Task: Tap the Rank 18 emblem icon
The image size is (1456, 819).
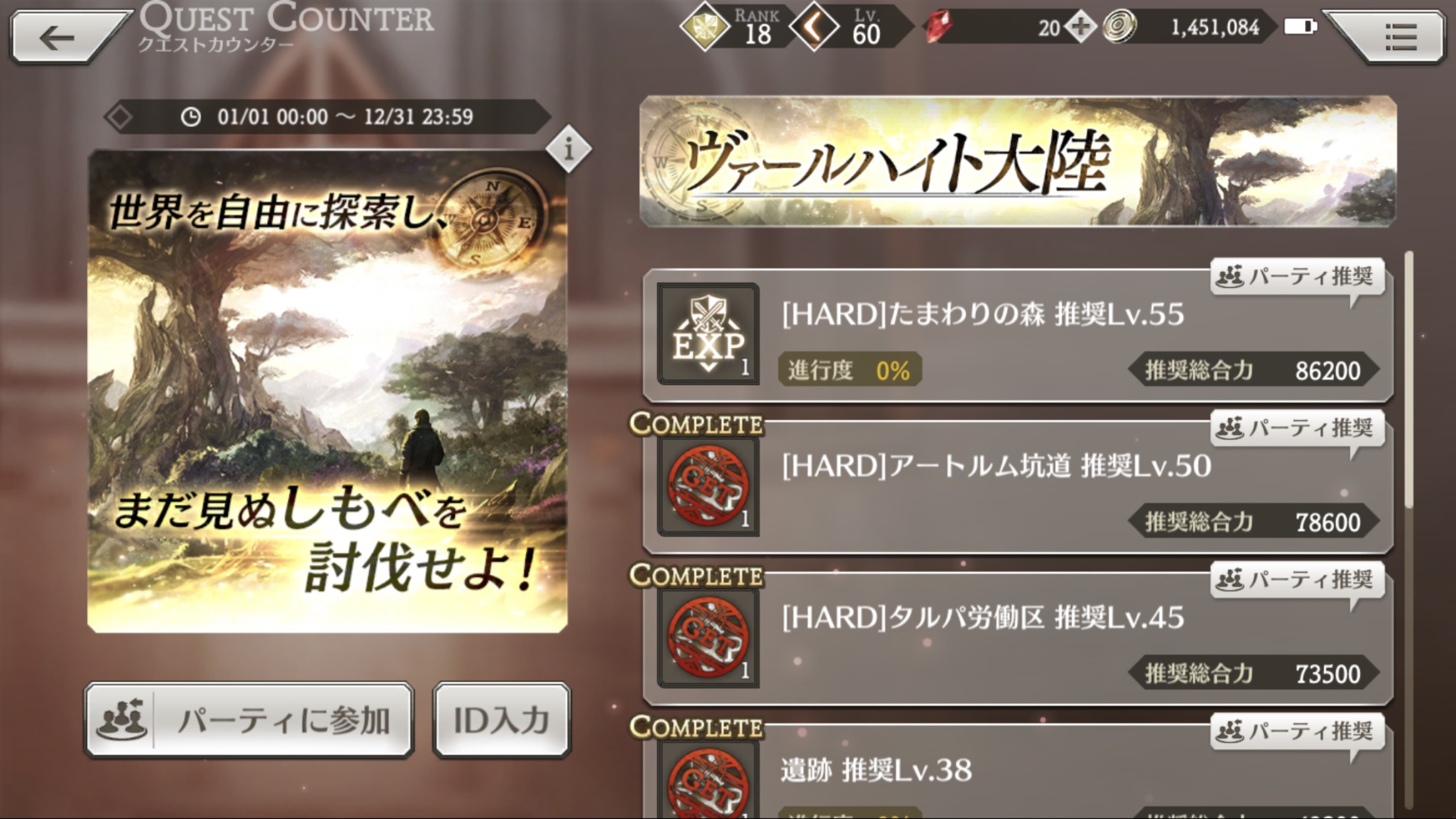Action: point(704,28)
